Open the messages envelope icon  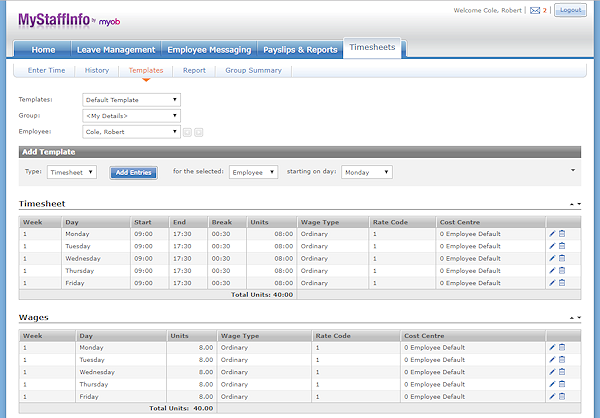[535, 11]
